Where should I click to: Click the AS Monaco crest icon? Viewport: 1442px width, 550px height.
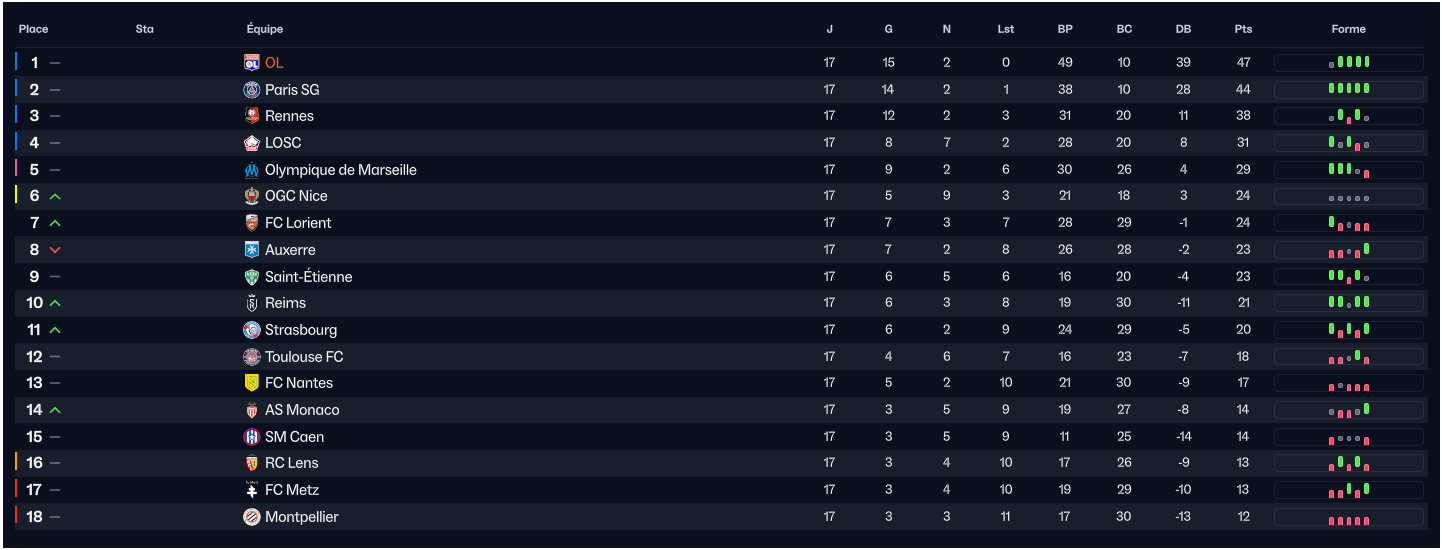point(252,410)
